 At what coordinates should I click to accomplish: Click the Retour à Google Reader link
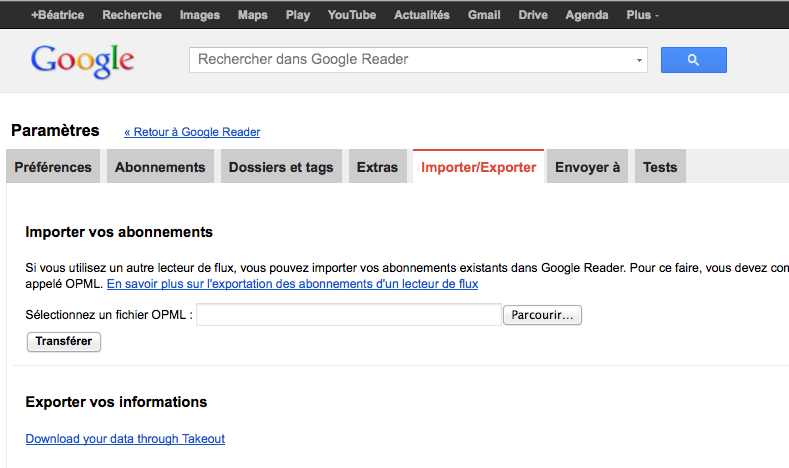click(x=192, y=132)
